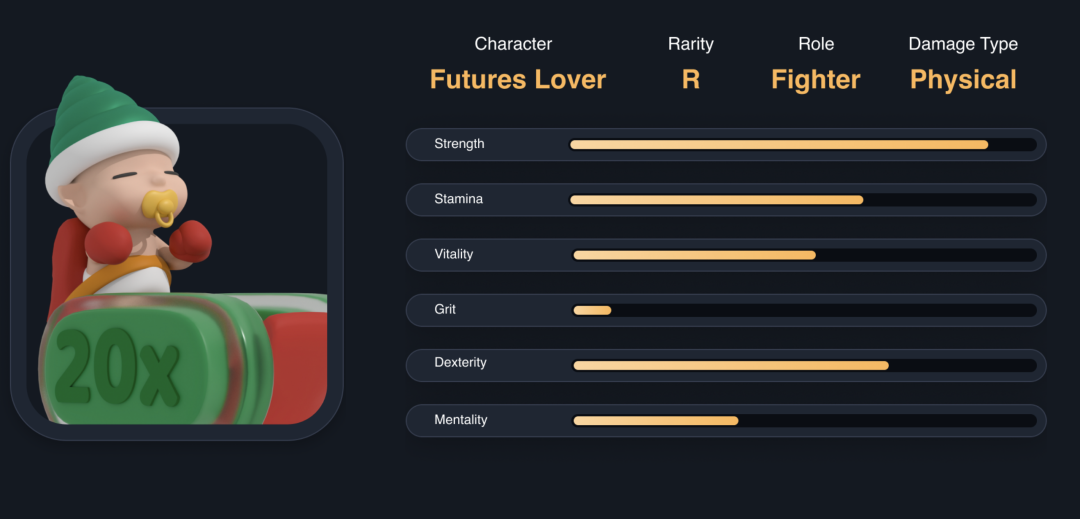Image resolution: width=1080 pixels, height=519 pixels.
Task: Select the Fighter role text
Action: click(815, 80)
